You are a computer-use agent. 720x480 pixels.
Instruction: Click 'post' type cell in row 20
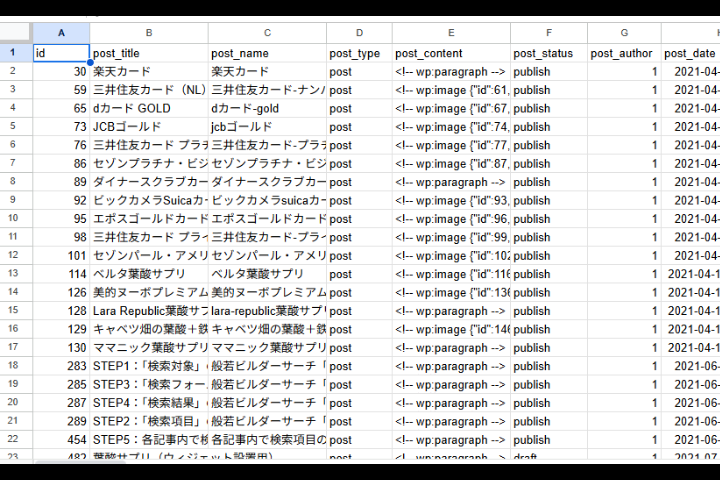(x=359, y=402)
